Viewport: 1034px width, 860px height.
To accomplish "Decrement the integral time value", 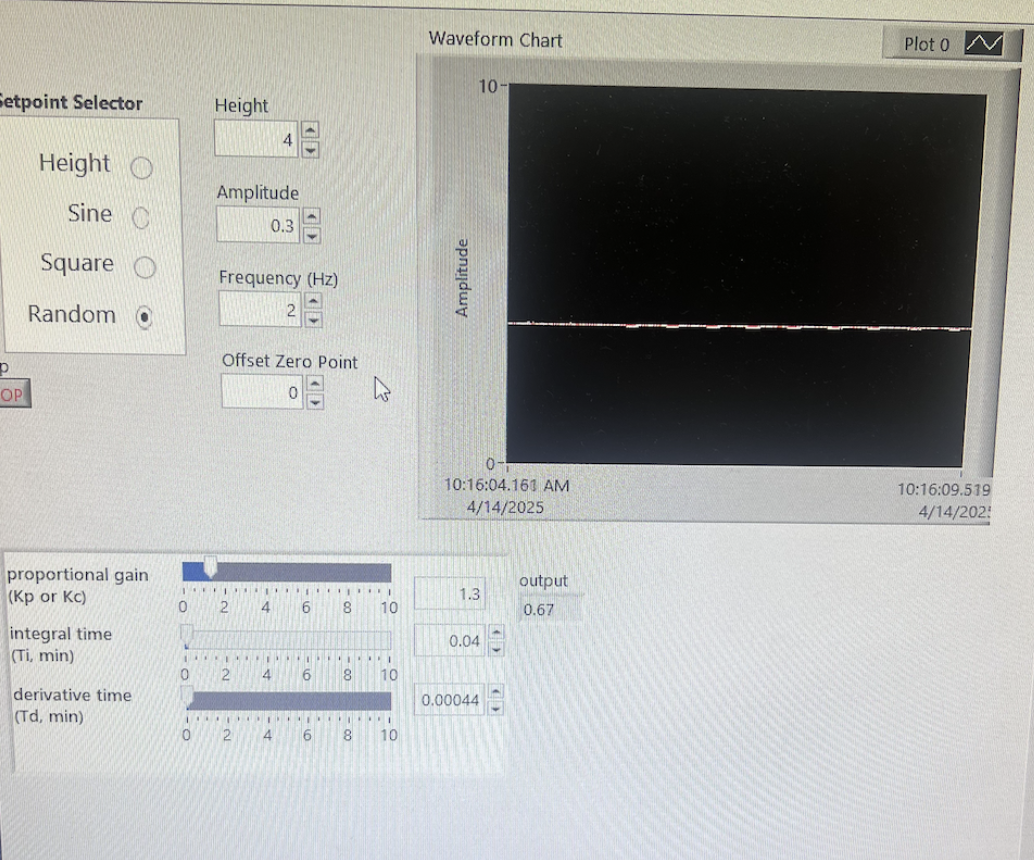I will coord(496,649).
